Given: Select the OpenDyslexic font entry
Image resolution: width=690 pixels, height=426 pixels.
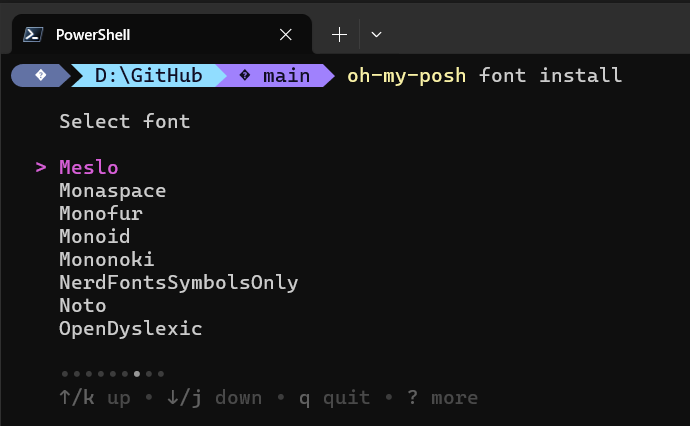Looking at the screenshot, I should point(131,329).
